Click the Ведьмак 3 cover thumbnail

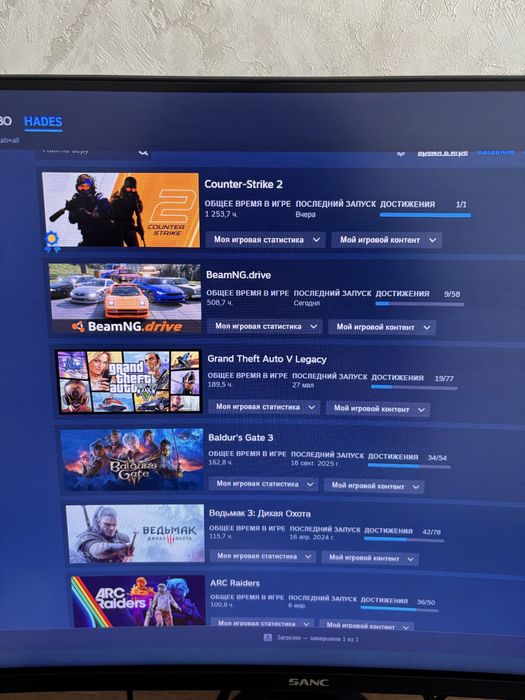[x=135, y=534]
